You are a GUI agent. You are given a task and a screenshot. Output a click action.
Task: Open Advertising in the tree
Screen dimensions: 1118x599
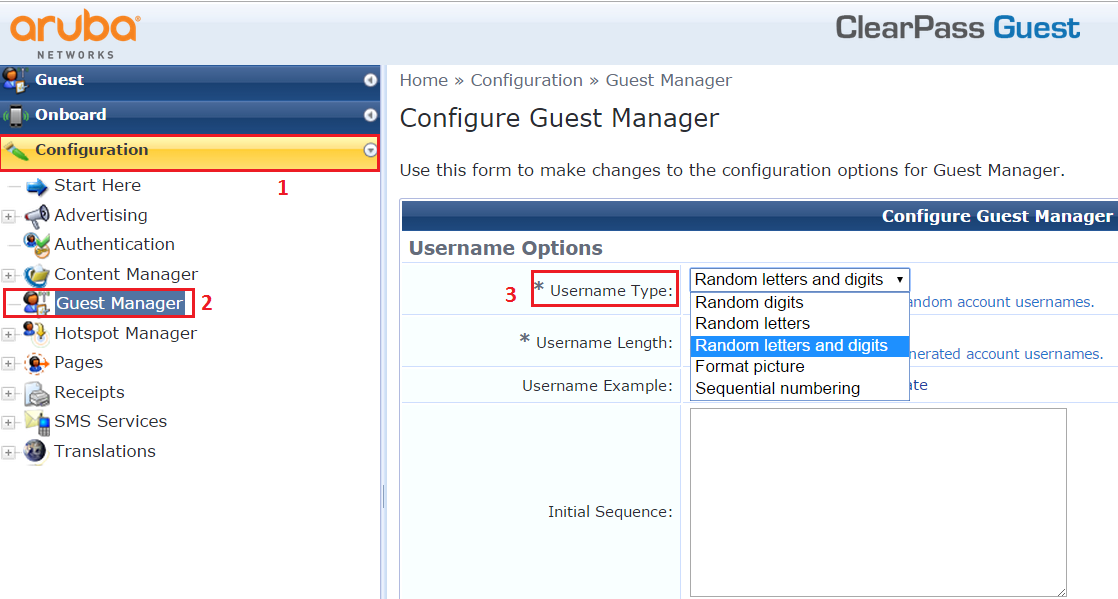tap(101, 215)
